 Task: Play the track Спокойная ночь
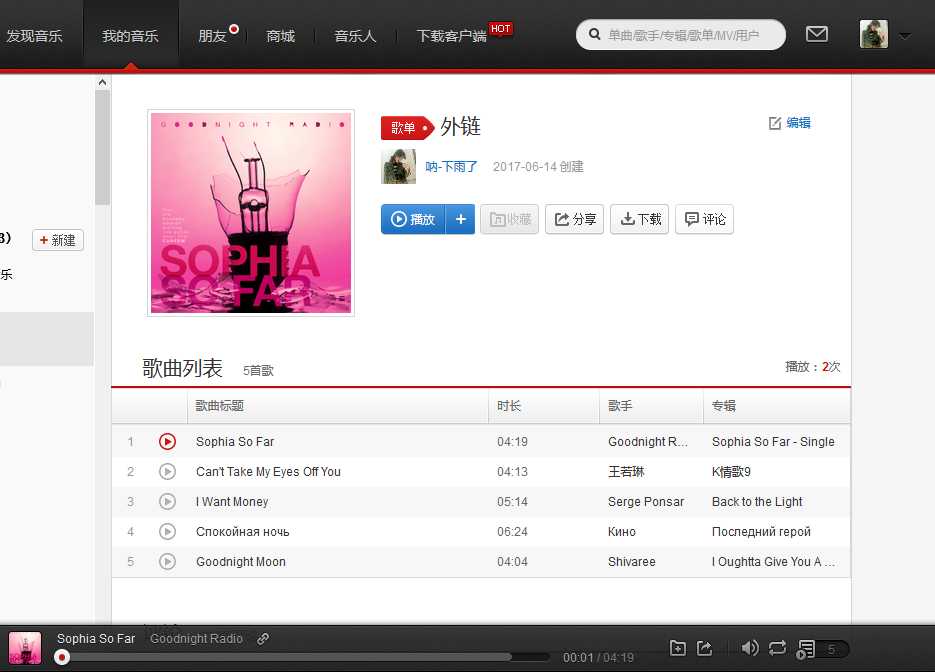168,531
